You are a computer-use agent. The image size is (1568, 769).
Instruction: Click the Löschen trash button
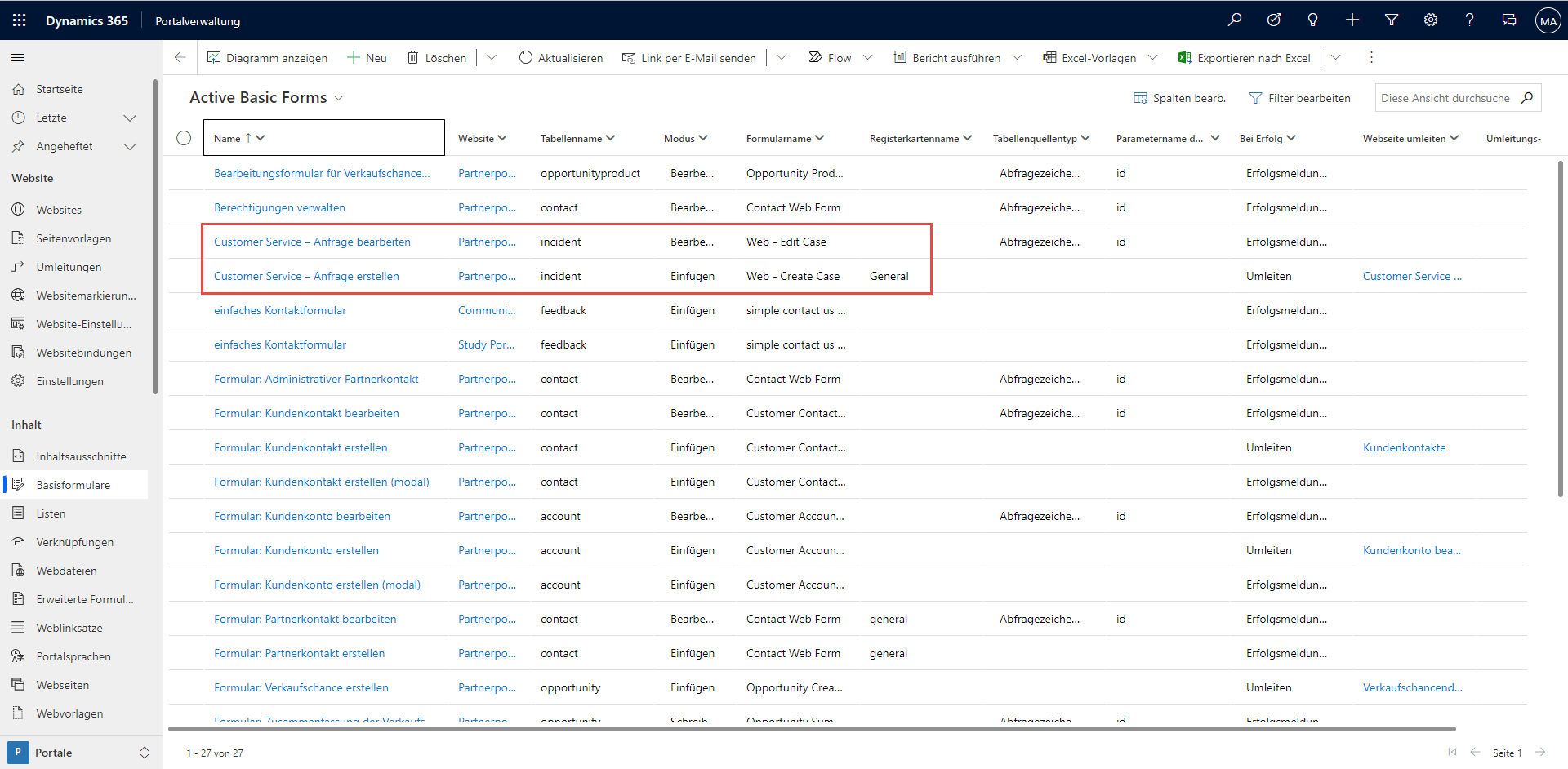(437, 58)
